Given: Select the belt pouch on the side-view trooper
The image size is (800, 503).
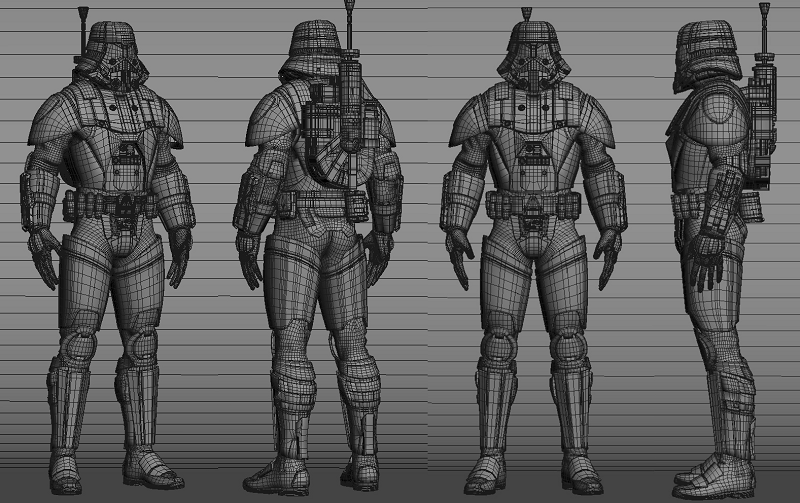Looking at the screenshot, I should (x=688, y=212).
